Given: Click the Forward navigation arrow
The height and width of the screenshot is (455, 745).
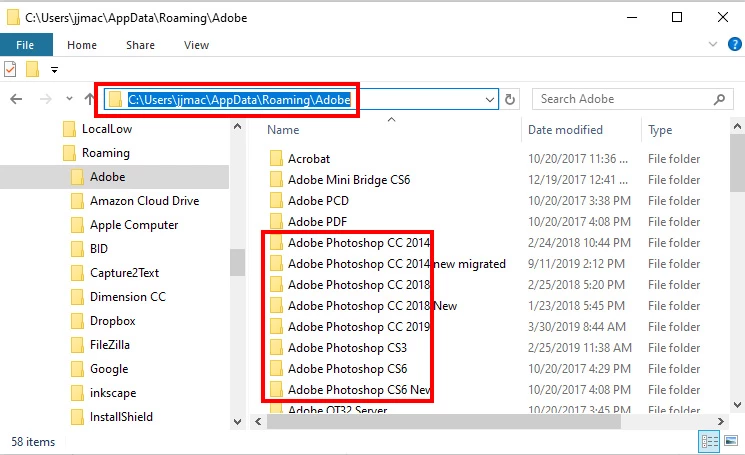Looking at the screenshot, I should (x=46, y=99).
